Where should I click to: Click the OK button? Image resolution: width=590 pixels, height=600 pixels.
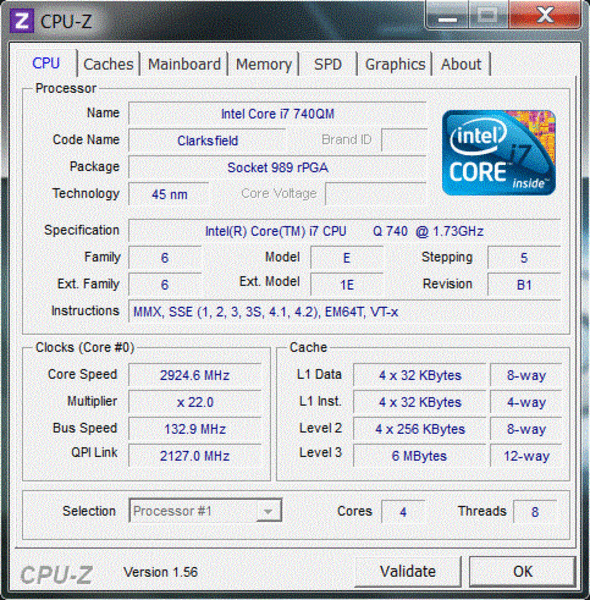(x=523, y=571)
